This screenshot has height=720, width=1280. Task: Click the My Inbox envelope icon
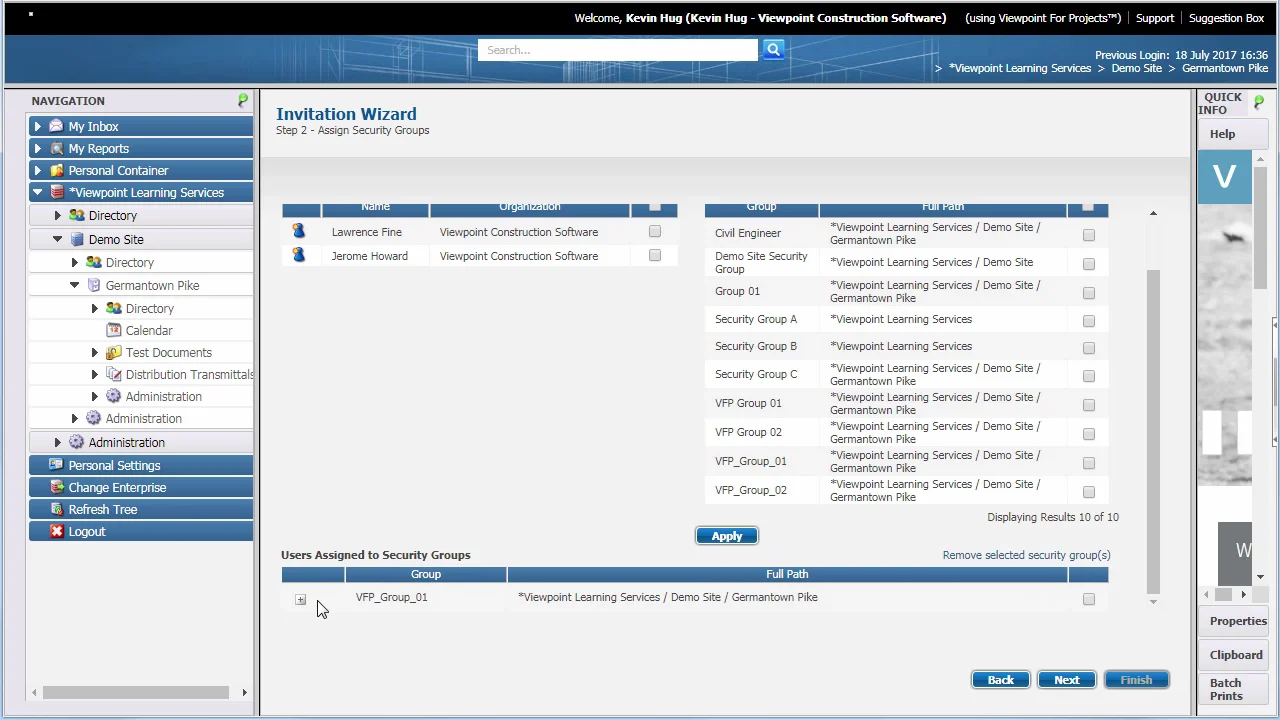click(x=57, y=126)
